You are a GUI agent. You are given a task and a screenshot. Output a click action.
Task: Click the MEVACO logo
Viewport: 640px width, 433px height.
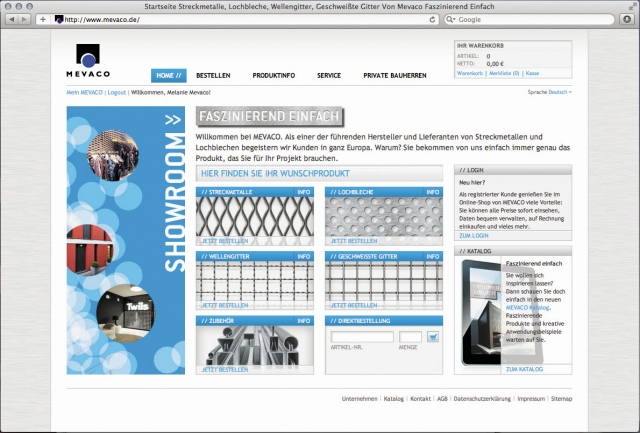88,60
